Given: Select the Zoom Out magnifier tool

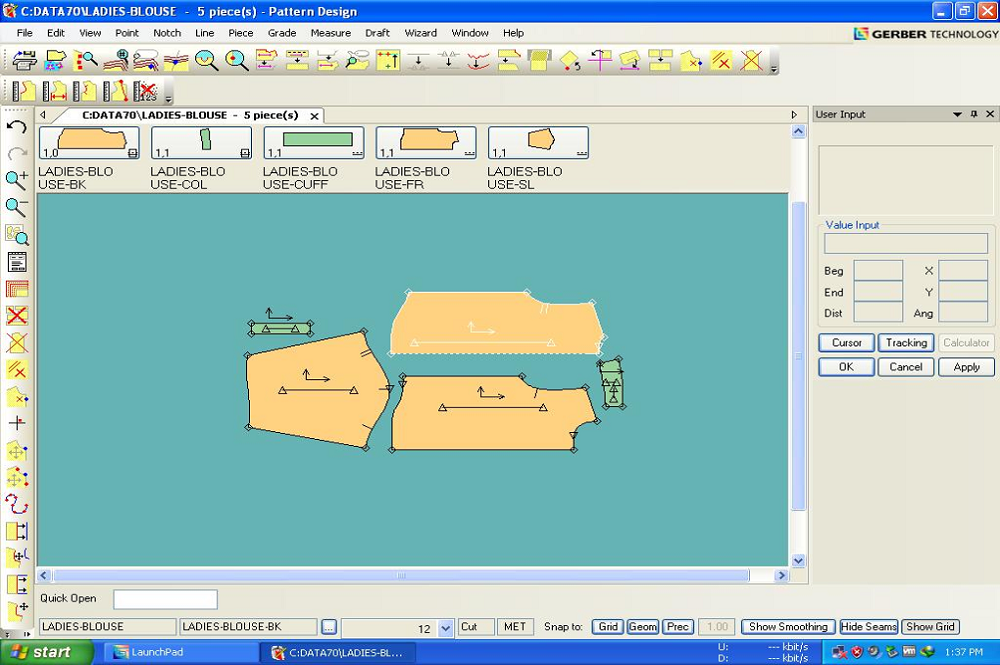Looking at the screenshot, I should [x=16, y=208].
